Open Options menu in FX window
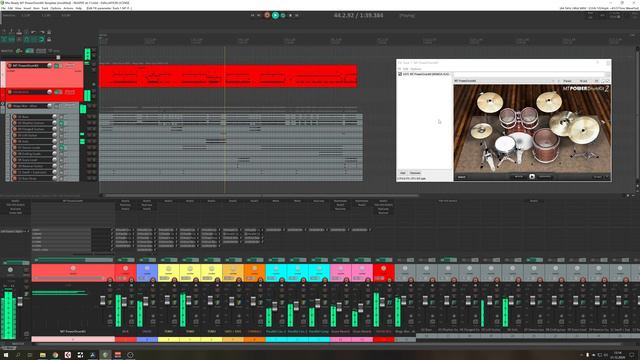Screen dimensions: 640x360 pyautogui.click(x=416, y=69)
